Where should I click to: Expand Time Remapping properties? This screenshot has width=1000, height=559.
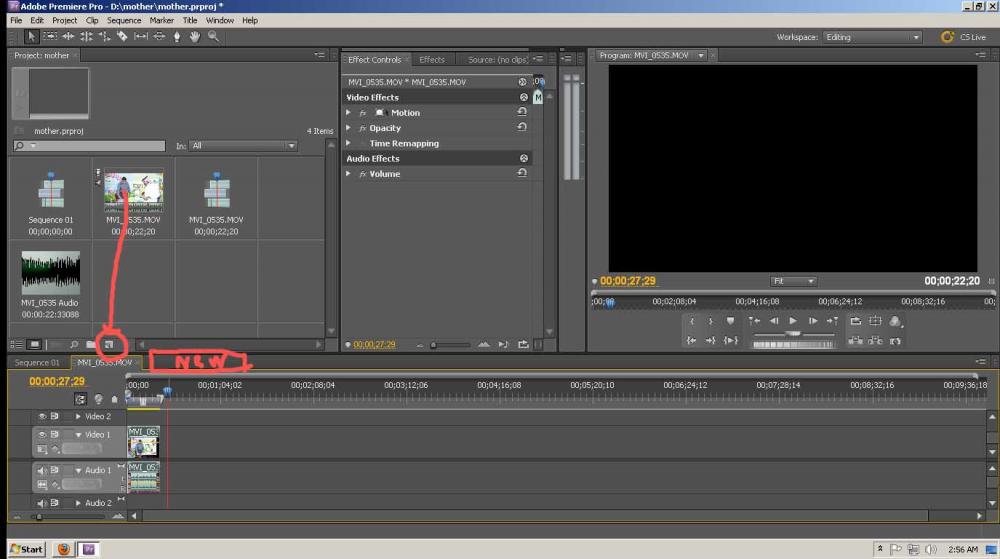[348, 143]
